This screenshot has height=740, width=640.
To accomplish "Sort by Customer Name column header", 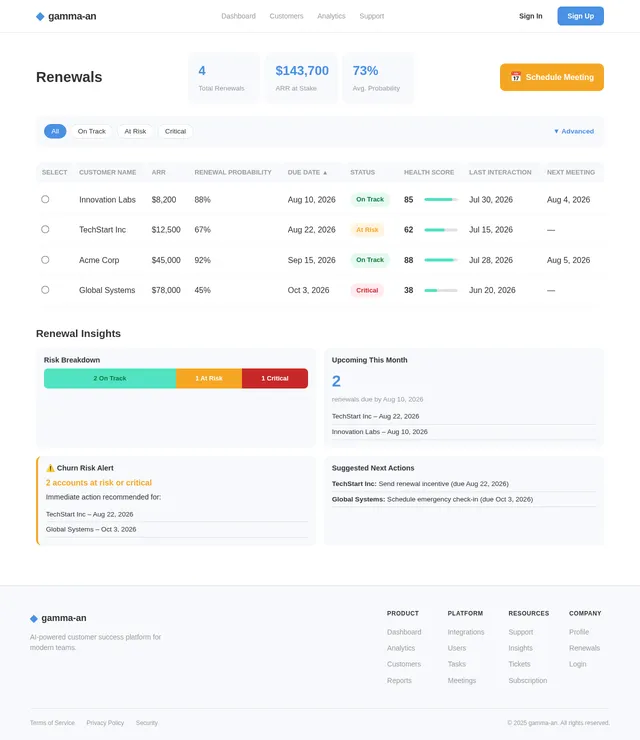I will [x=108, y=172].
